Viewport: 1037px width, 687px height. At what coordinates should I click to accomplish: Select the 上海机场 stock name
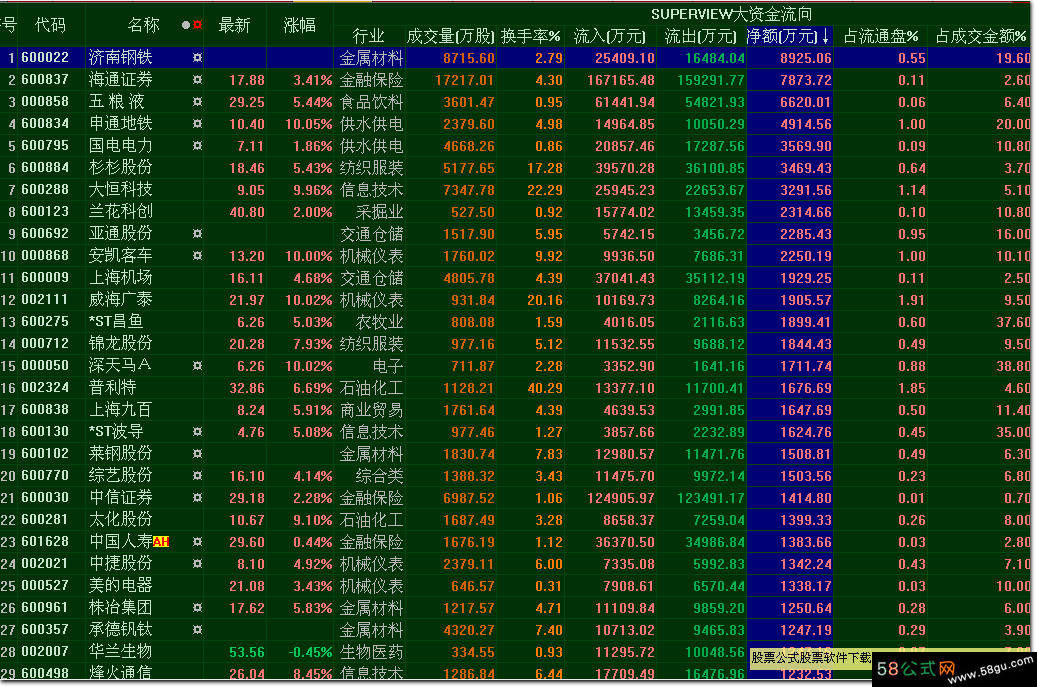click(x=120, y=277)
